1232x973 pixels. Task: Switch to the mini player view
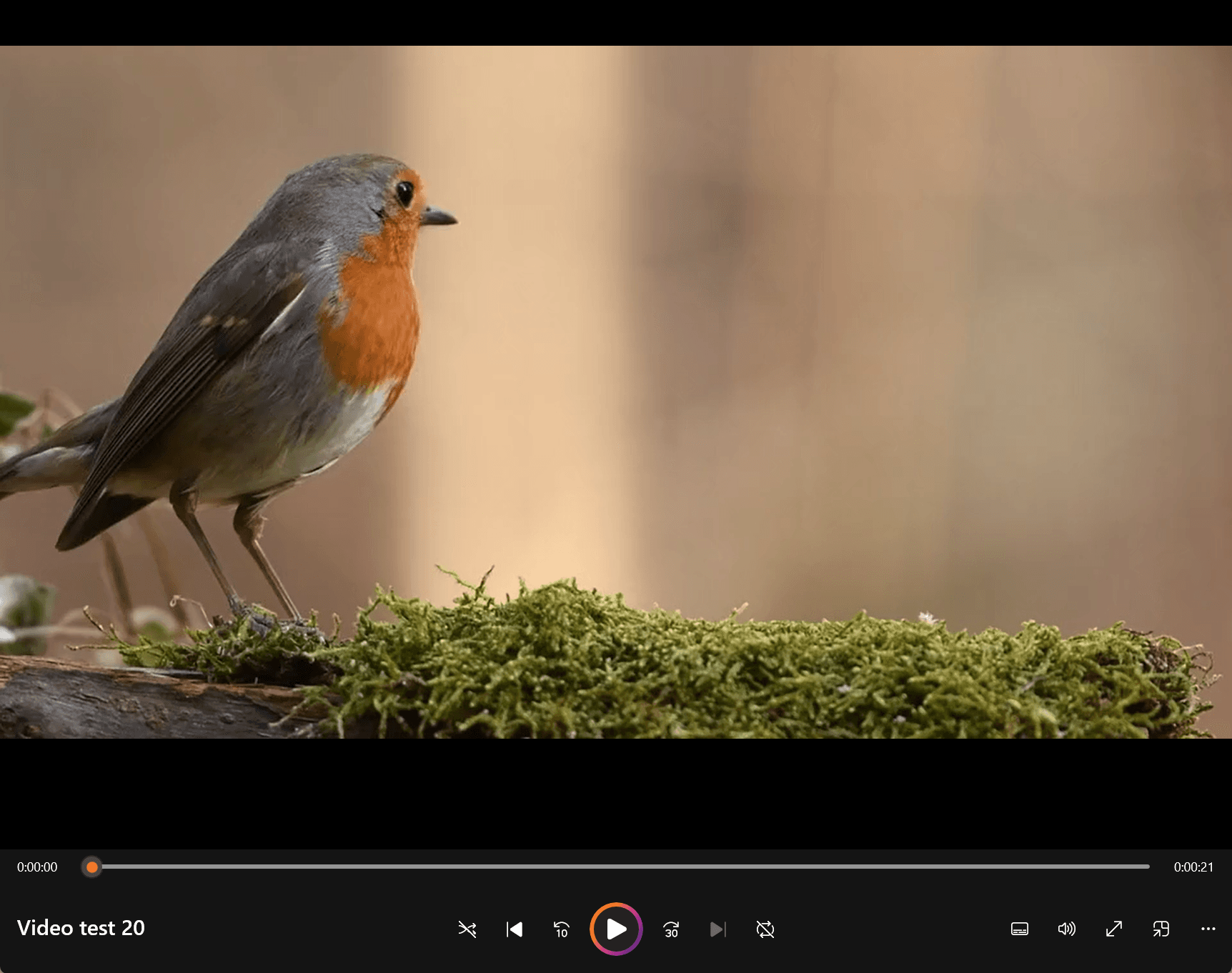(1161, 929)
